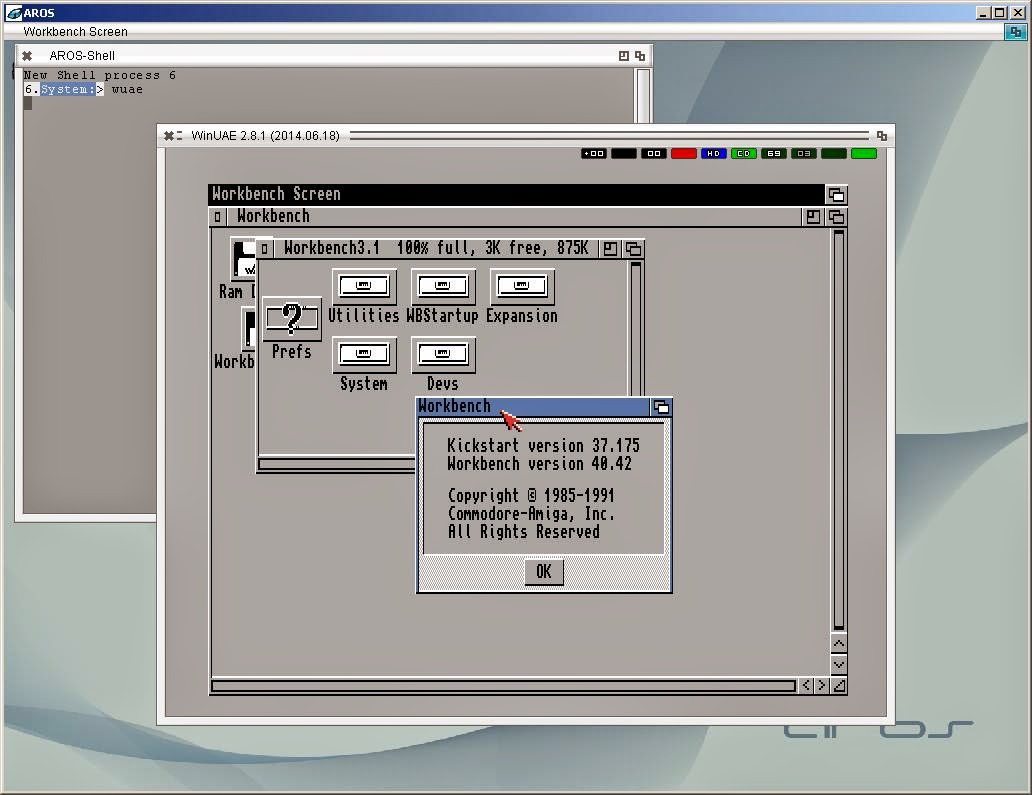Click the Workbench window close gadget
This screenshot has width=1032, height=795.
coord(218,217)
